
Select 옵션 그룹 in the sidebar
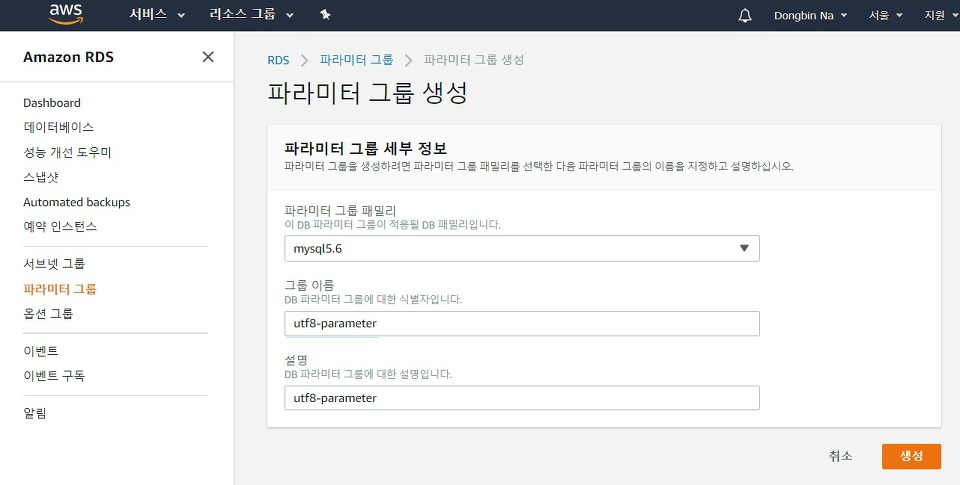pyautogui.click(x=48, y=313)
